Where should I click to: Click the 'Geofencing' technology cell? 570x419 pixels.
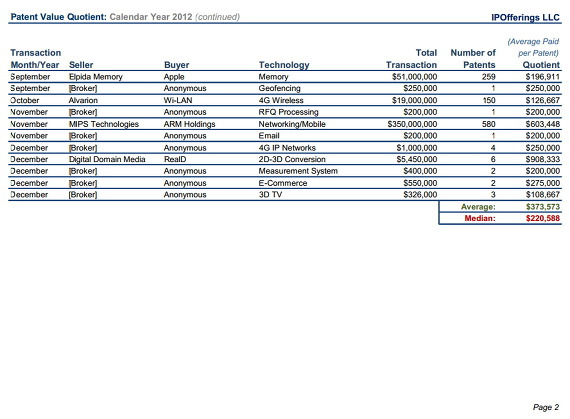(280, 88)
